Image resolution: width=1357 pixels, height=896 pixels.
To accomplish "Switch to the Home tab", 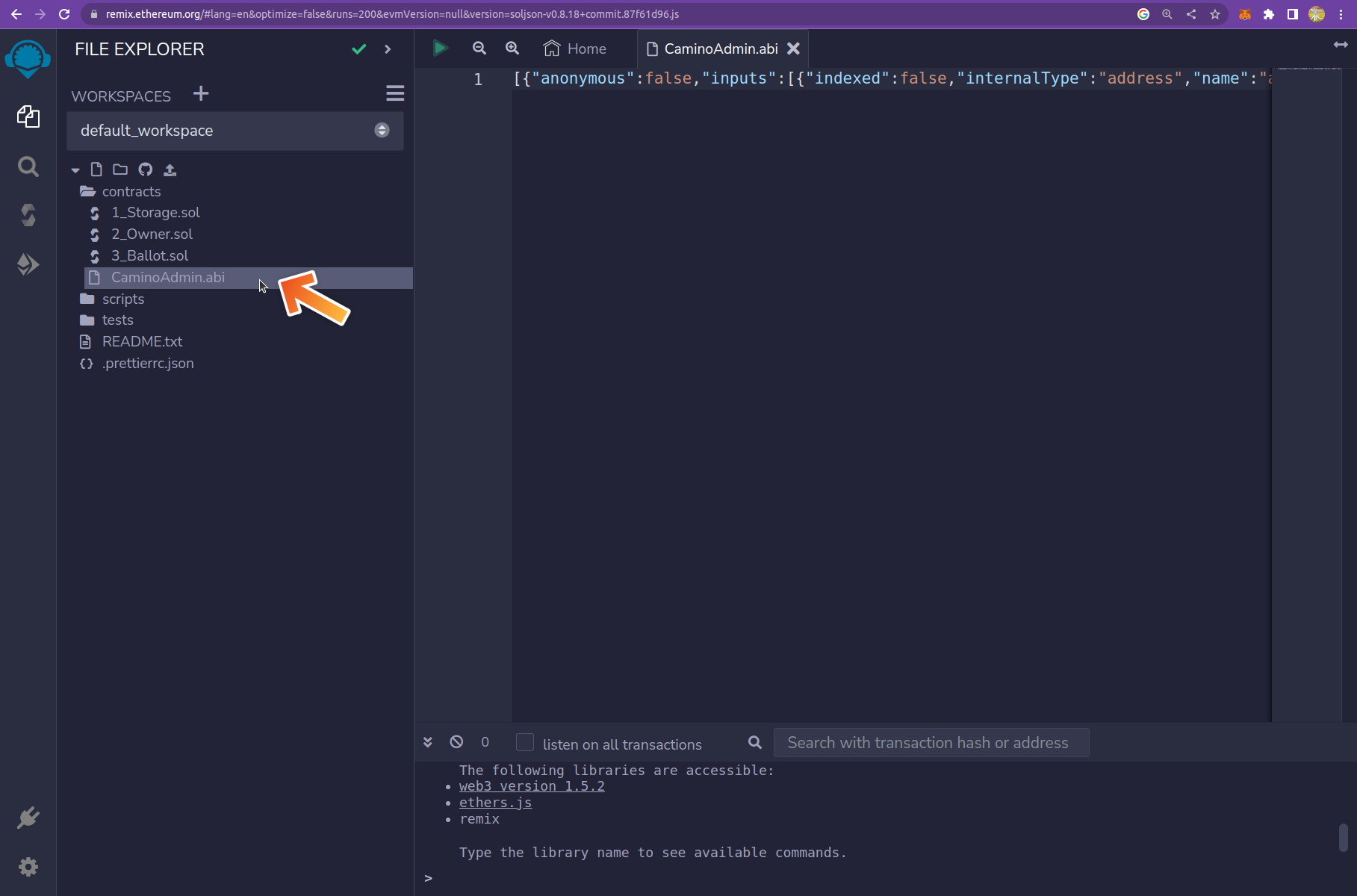I will [x=575, y=49].
